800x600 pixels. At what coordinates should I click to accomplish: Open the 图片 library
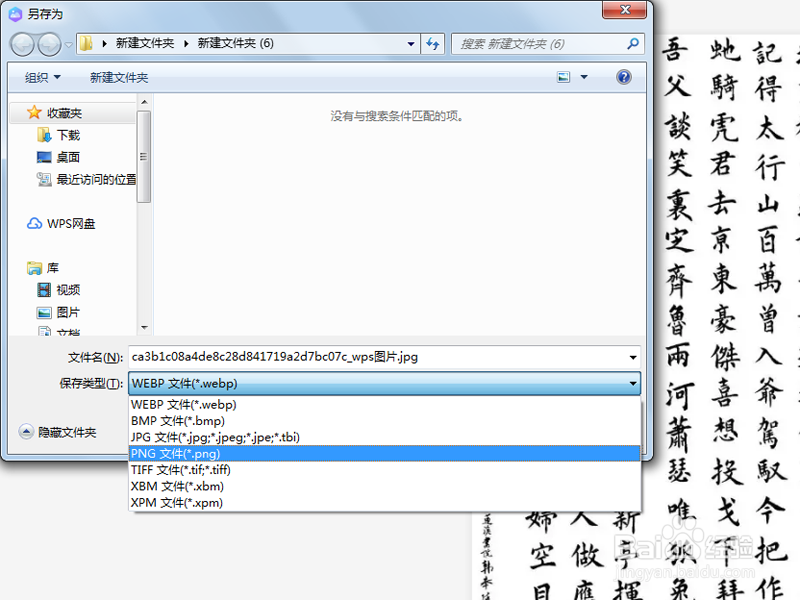(65, 311)
